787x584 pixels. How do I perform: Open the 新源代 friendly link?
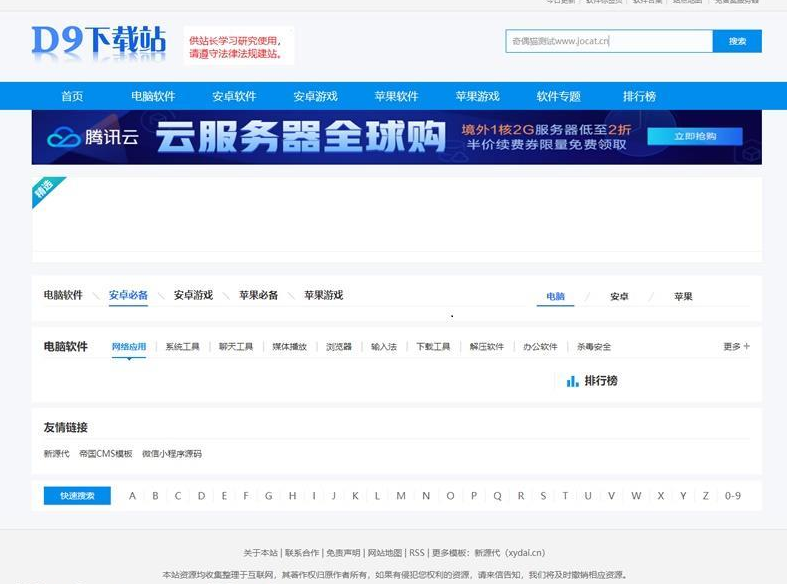56,454
